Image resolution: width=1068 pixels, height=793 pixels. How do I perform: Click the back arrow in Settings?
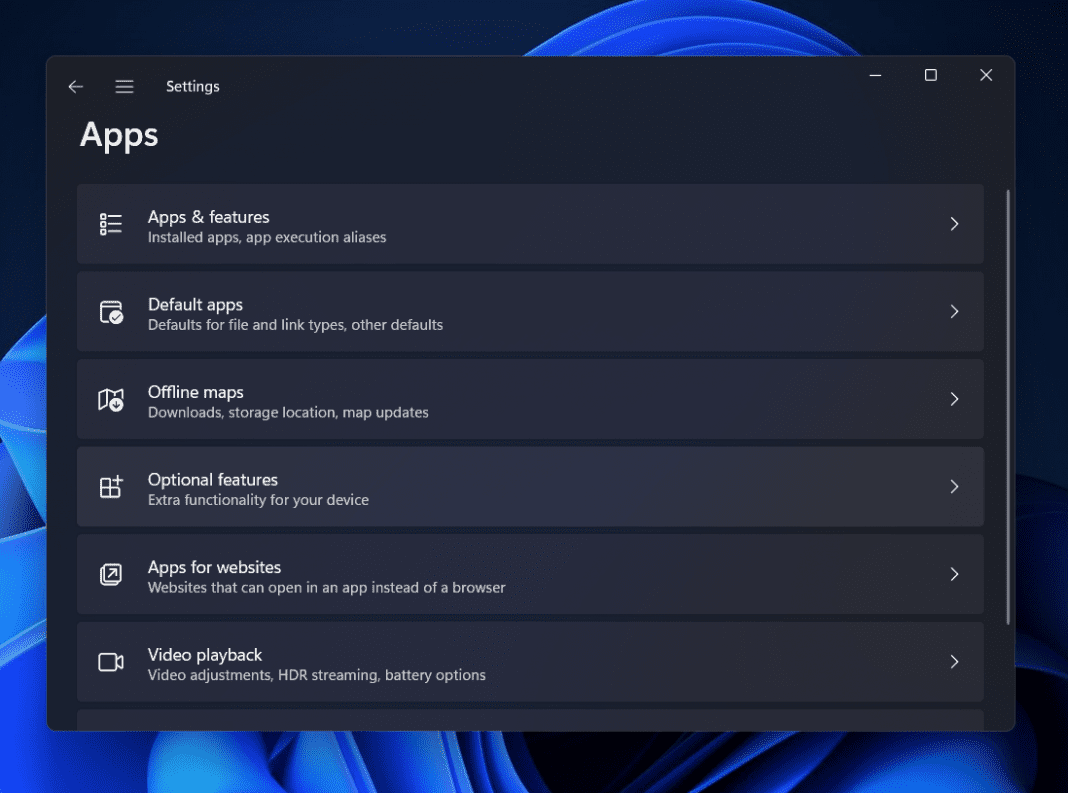click(75, 86)
